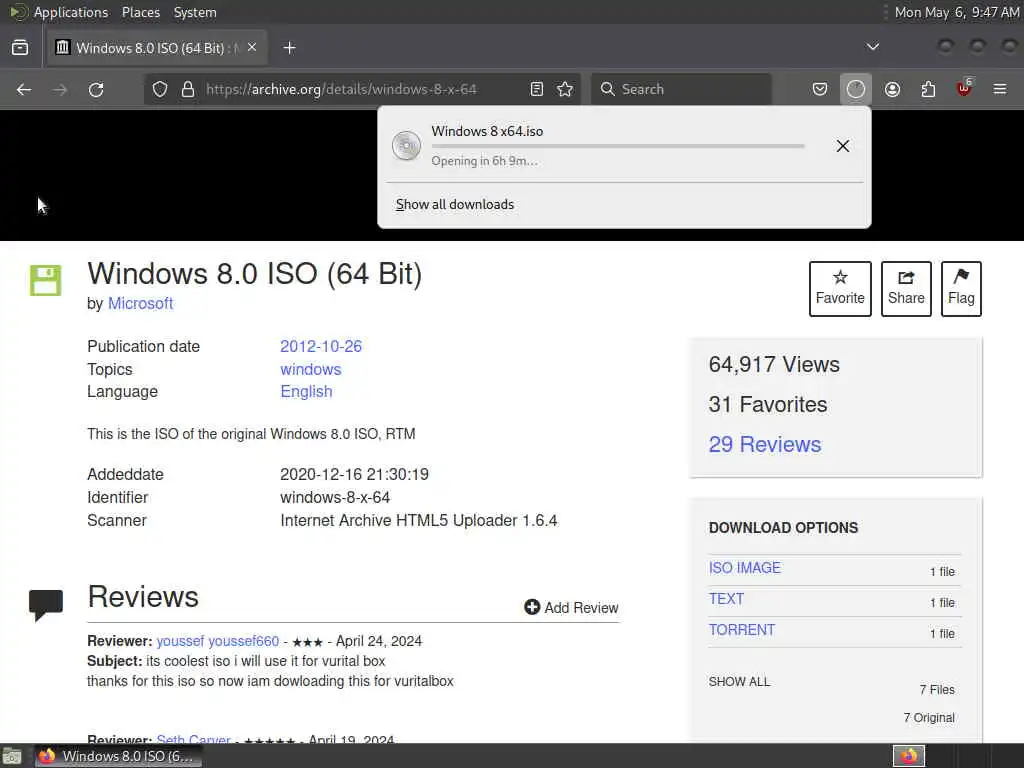Click Add Review
Viewport: 1024px width, 768px height.
[x=571, y=607]
